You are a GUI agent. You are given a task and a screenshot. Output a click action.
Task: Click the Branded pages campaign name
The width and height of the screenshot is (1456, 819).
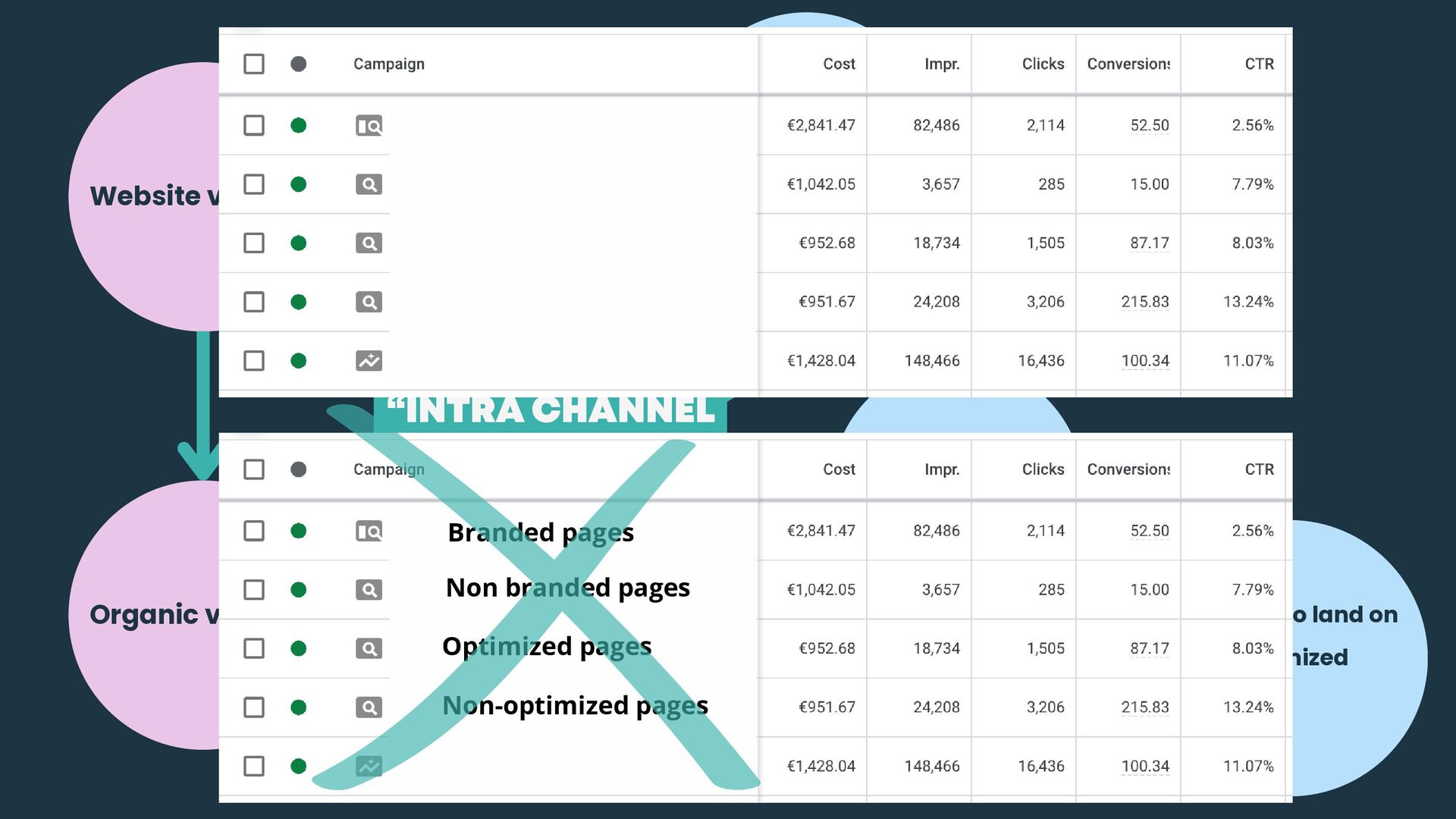(541, 532)
